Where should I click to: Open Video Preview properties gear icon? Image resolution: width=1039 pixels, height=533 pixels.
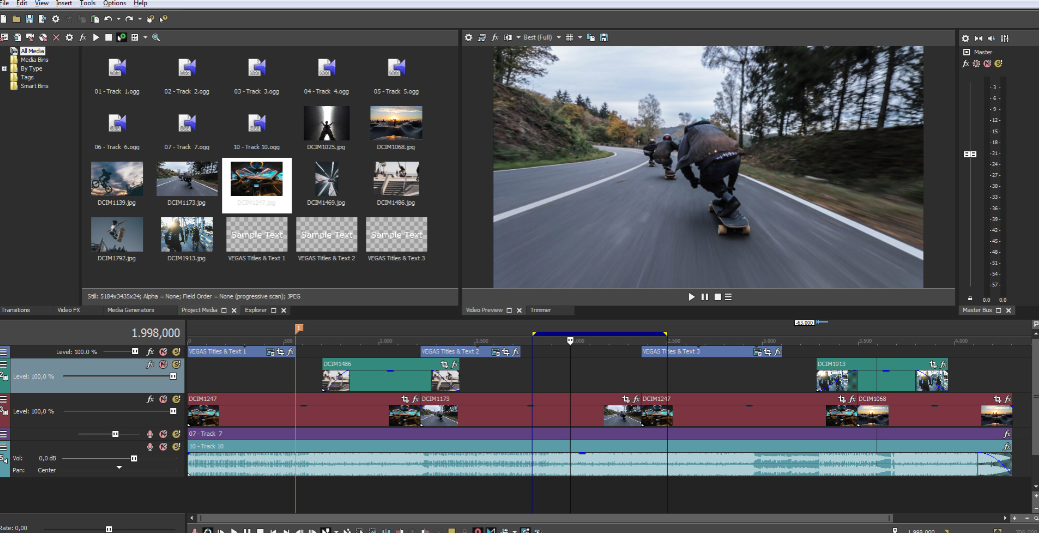click(468, 37)
